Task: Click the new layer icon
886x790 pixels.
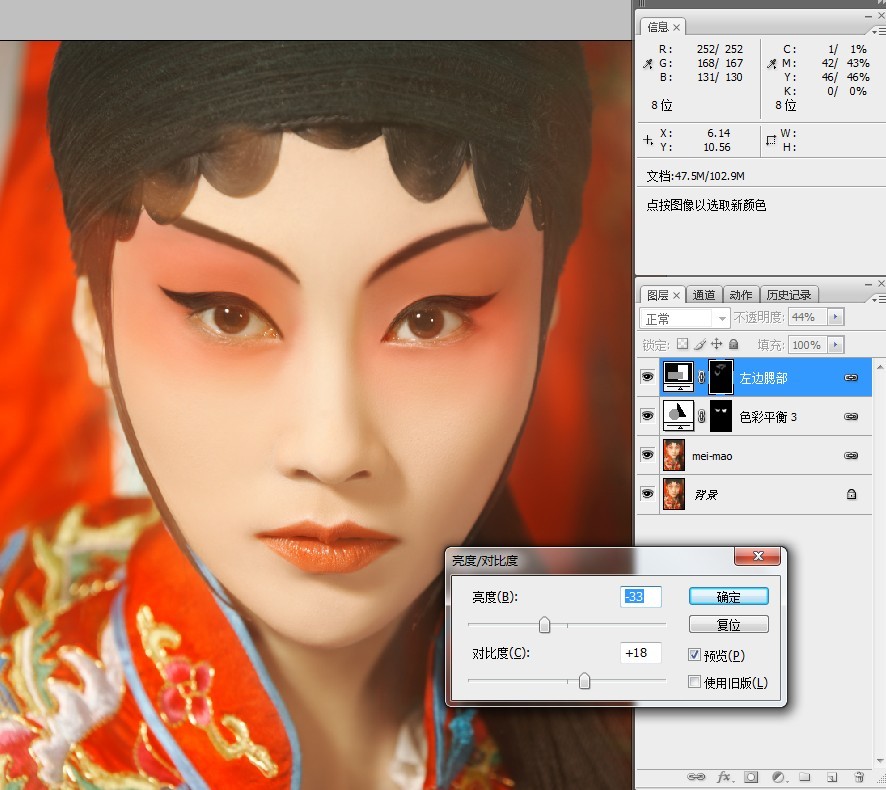Action: (x=831, y=777)
